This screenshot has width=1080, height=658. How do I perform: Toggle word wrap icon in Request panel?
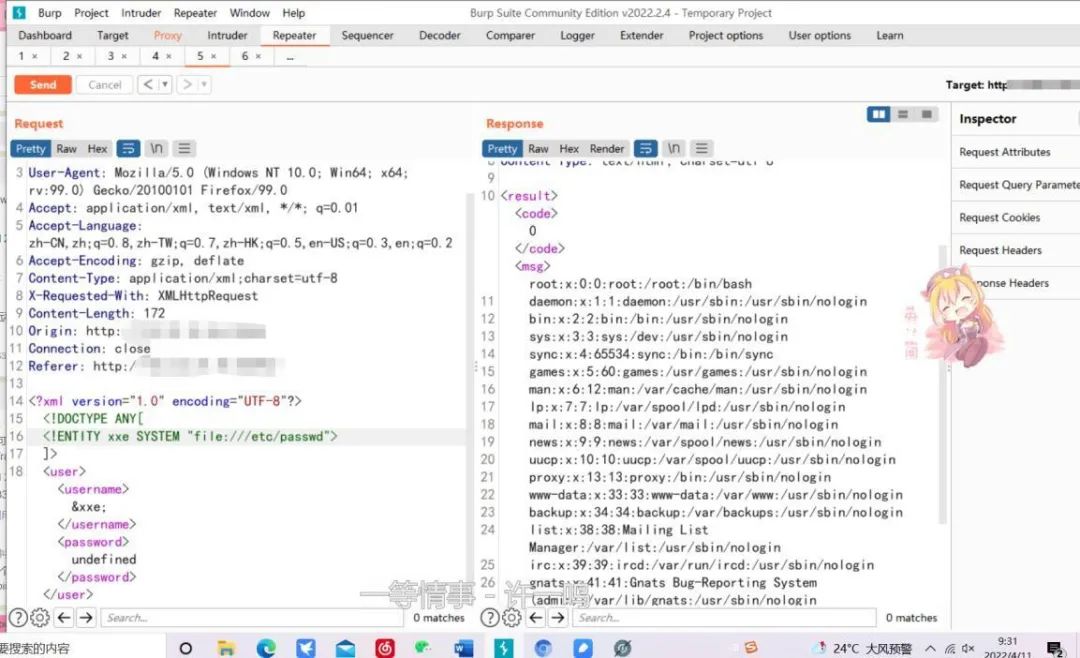point(128,148)
